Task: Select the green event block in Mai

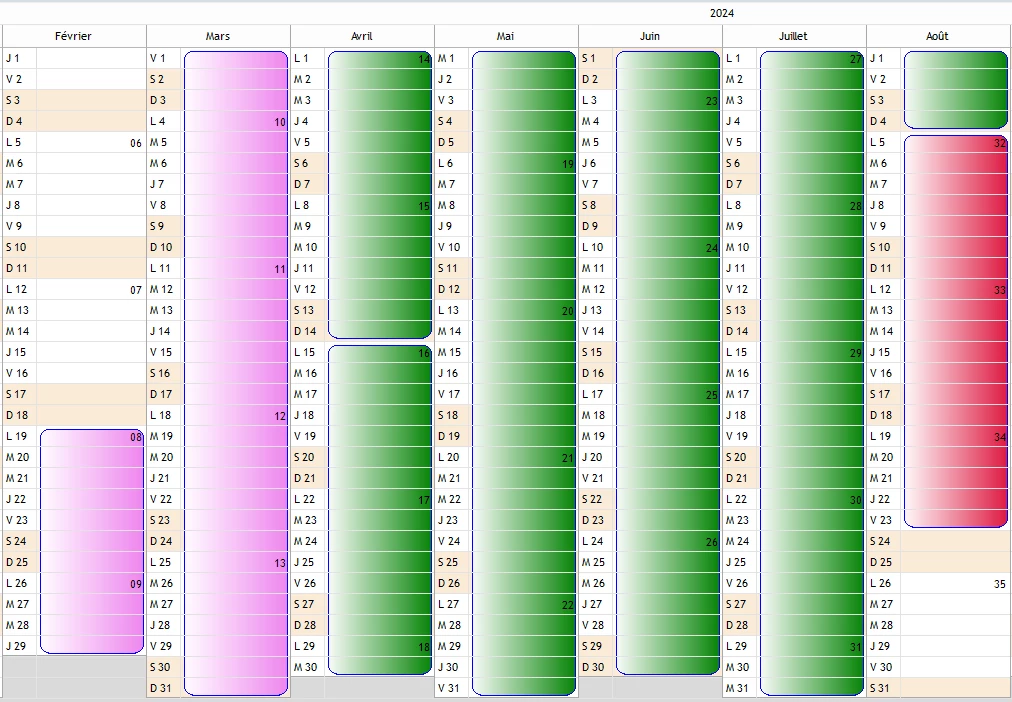Action: (524, 374)
